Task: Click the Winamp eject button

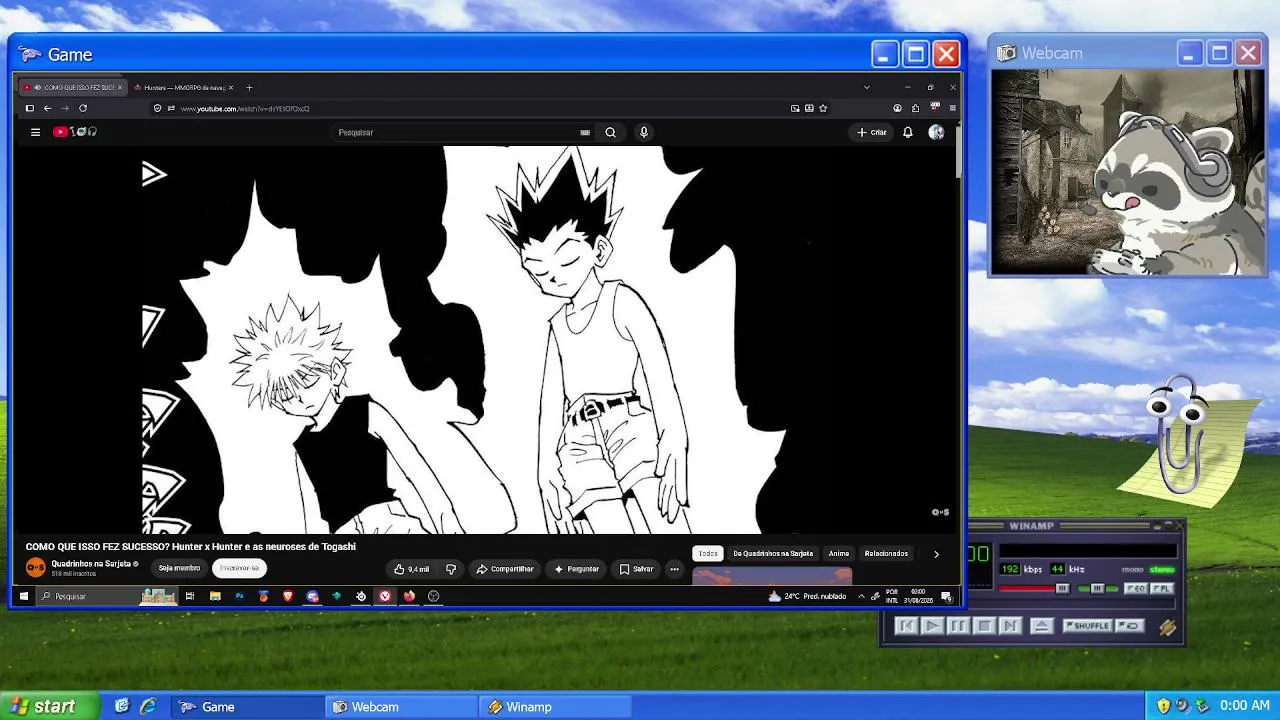Action: point(1041,626)
